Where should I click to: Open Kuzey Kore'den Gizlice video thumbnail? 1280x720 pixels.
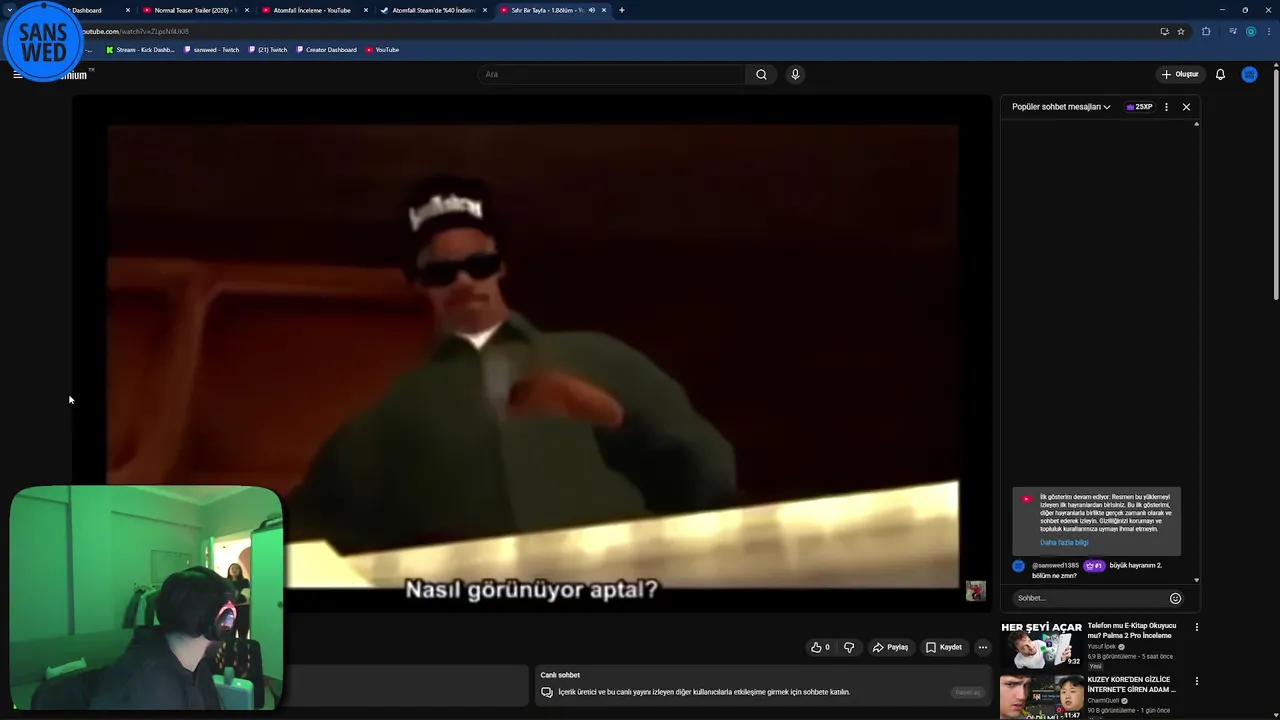pos(1041,698)
